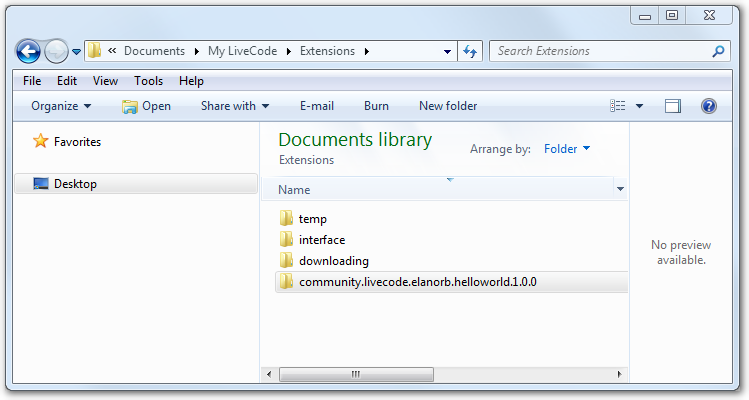The image size is (749, 400).
Task: Click the Burn toolbar button
Action: 376,106
